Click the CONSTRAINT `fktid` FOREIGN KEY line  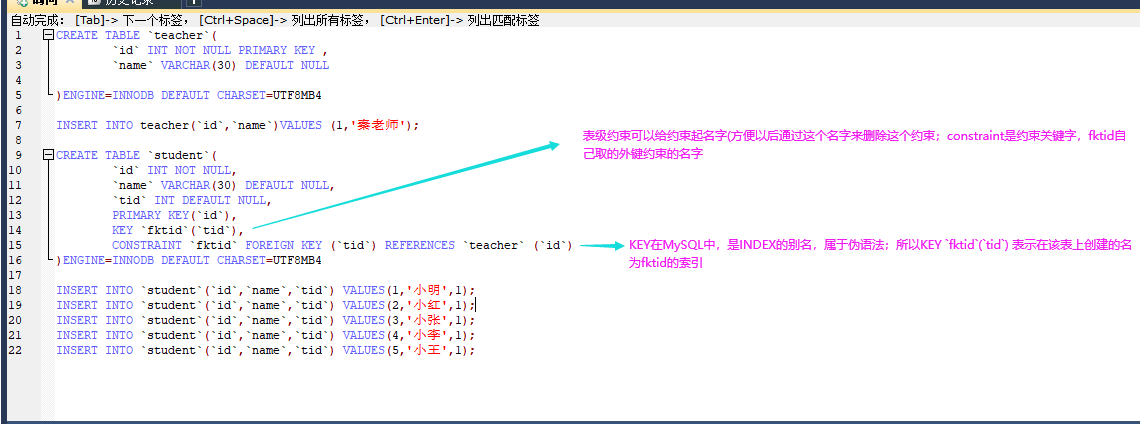tap(342, 245)
